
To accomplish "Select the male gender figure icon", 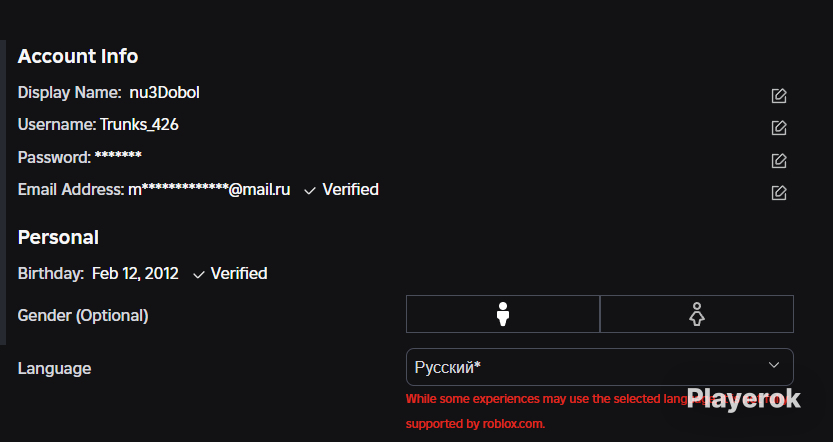I will tap(503, 314).
